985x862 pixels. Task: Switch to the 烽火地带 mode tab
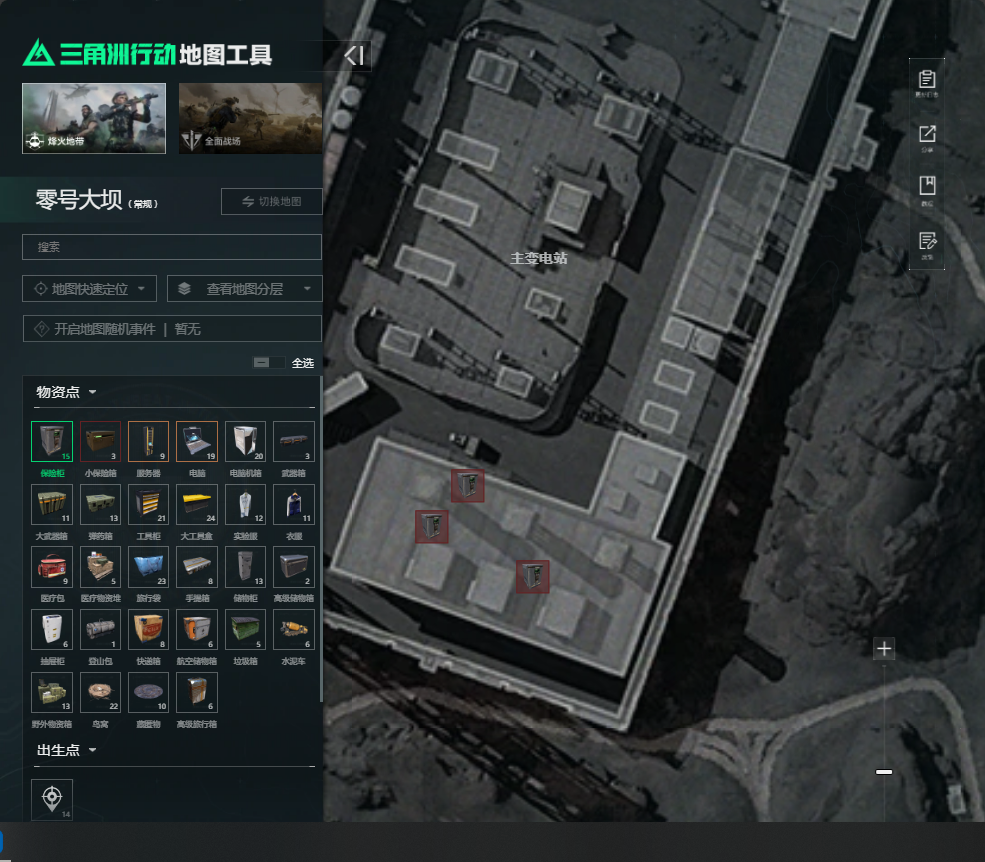click(x=94, y=118)
